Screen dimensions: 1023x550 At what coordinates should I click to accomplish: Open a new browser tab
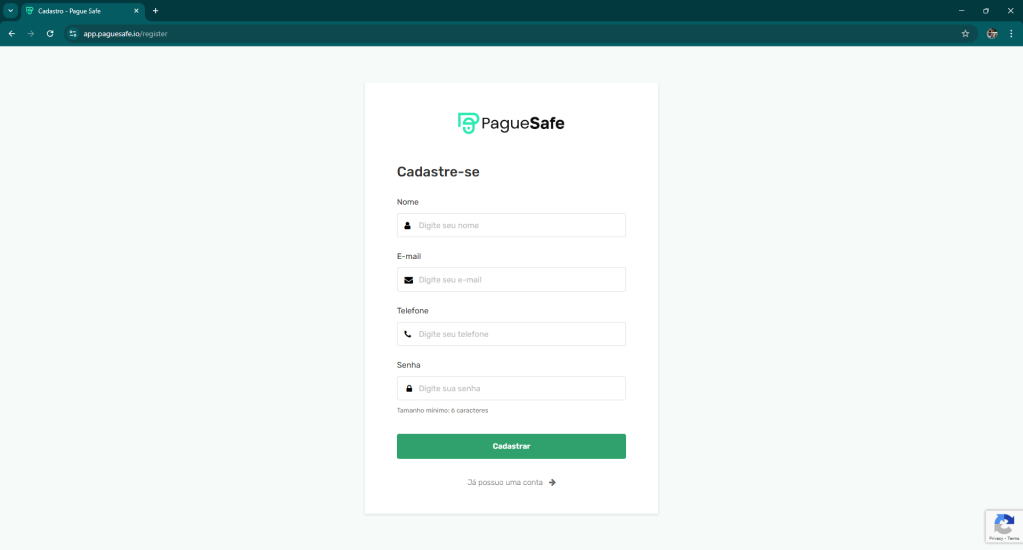click(155, 10)
